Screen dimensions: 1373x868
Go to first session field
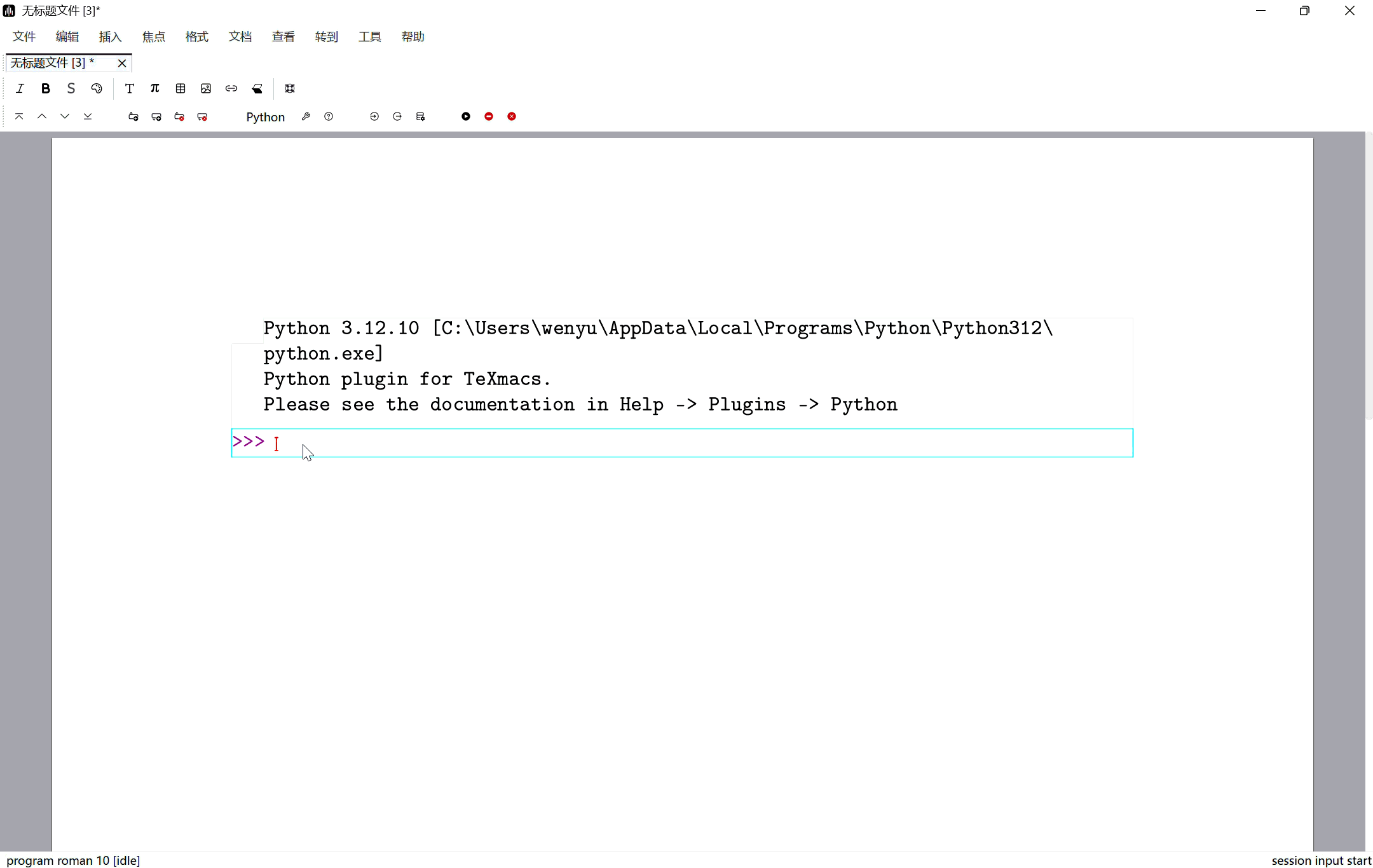(x=19, y=116)
